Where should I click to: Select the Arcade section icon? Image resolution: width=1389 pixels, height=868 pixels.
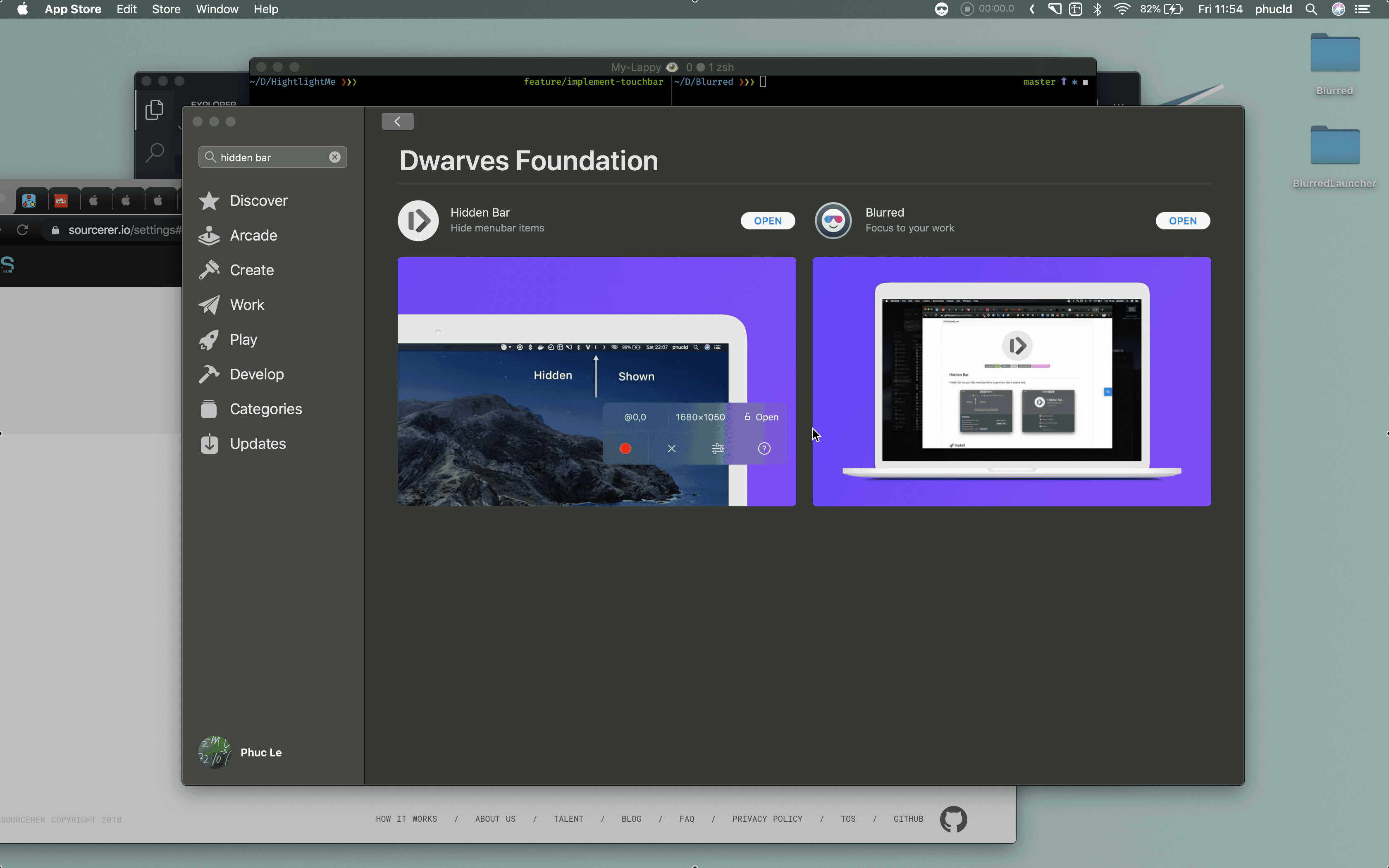pyautogui.click(x=209, y=235)
